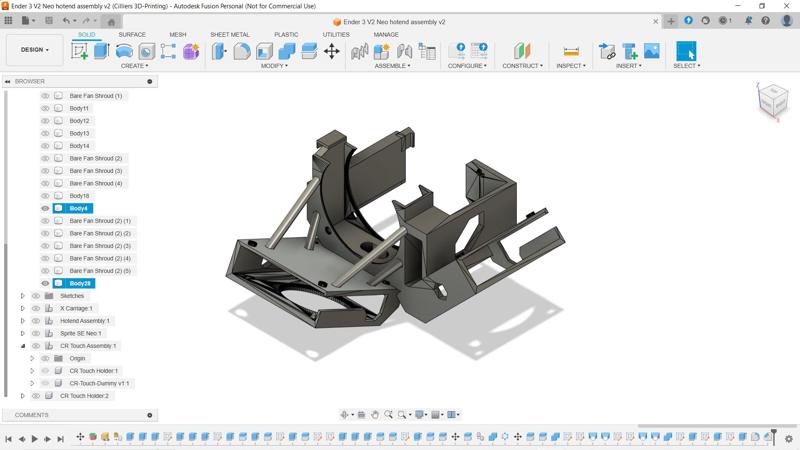800x450 pixels.
Task: Toggle visibility of Bare Fan Shroud (1)
Action: coord(45,95)
